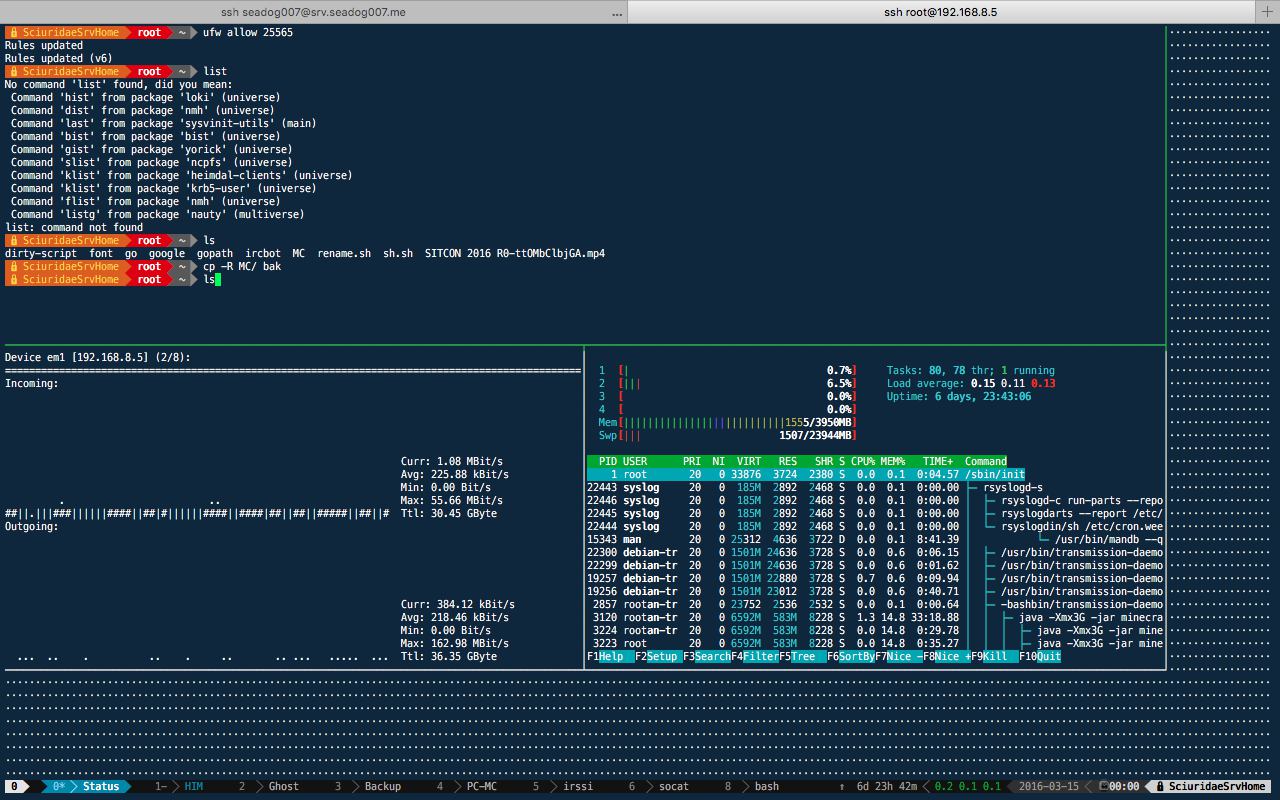Select process row with PID 2857
The image size is (1280, 800).
875,605
